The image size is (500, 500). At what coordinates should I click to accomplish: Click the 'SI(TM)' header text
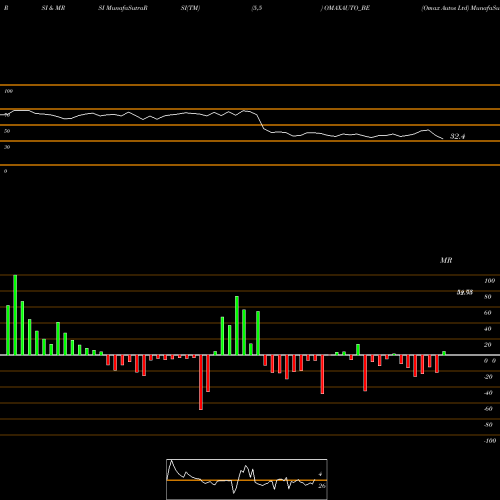pos(190,8)
